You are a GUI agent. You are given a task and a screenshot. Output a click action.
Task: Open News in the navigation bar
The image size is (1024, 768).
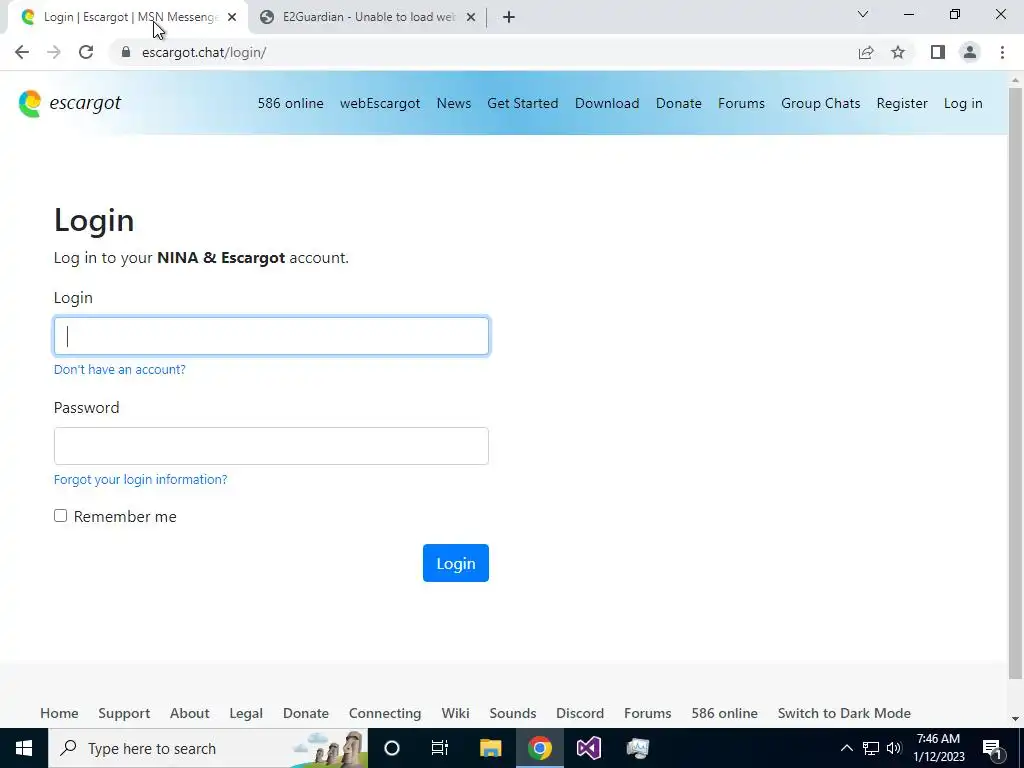[x=454, y=103]
